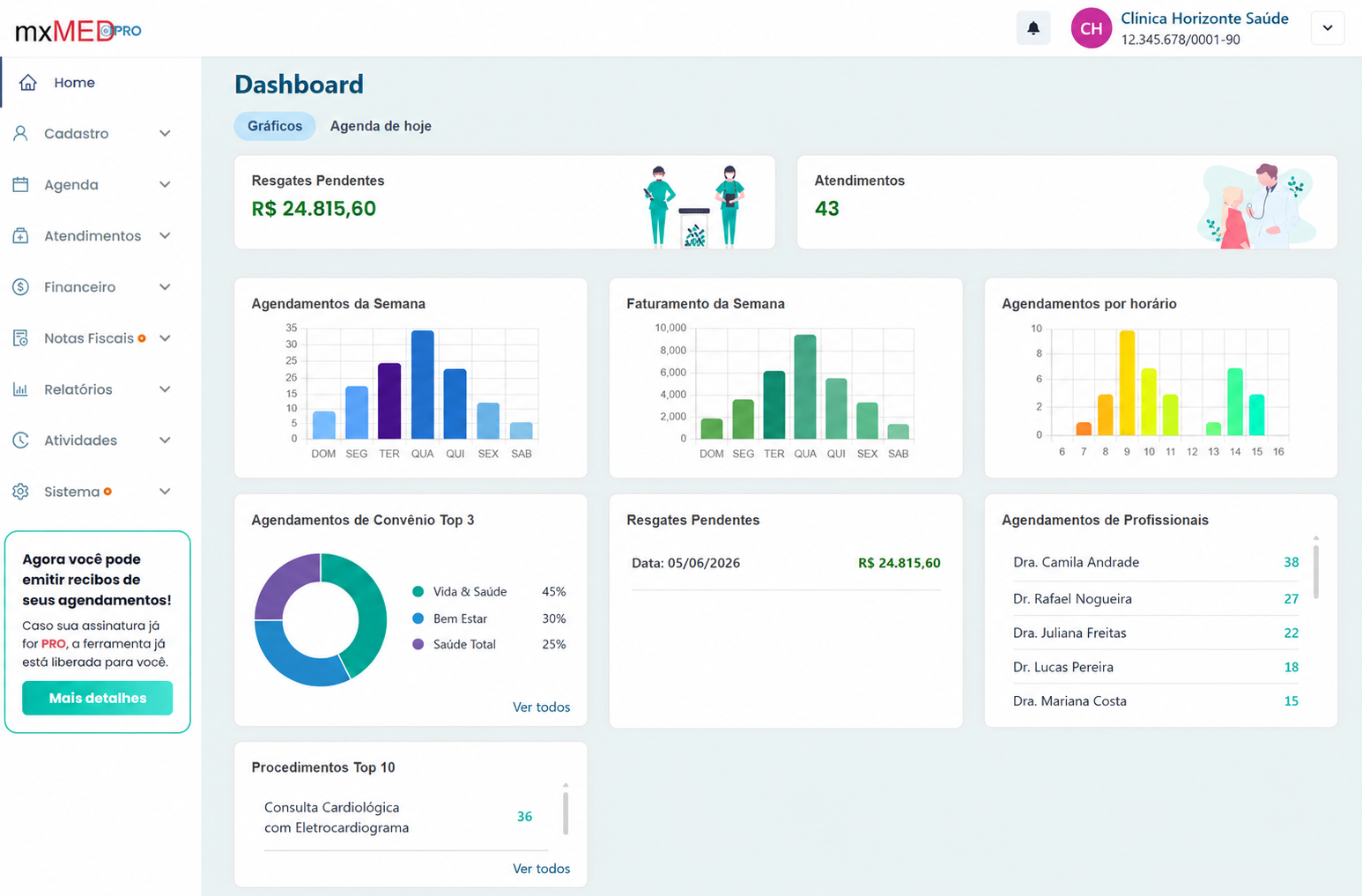Switch to the Agenda de hoje tab
Screen dimensions: 1362x896
pyautogui.click(x=381, y=126)
